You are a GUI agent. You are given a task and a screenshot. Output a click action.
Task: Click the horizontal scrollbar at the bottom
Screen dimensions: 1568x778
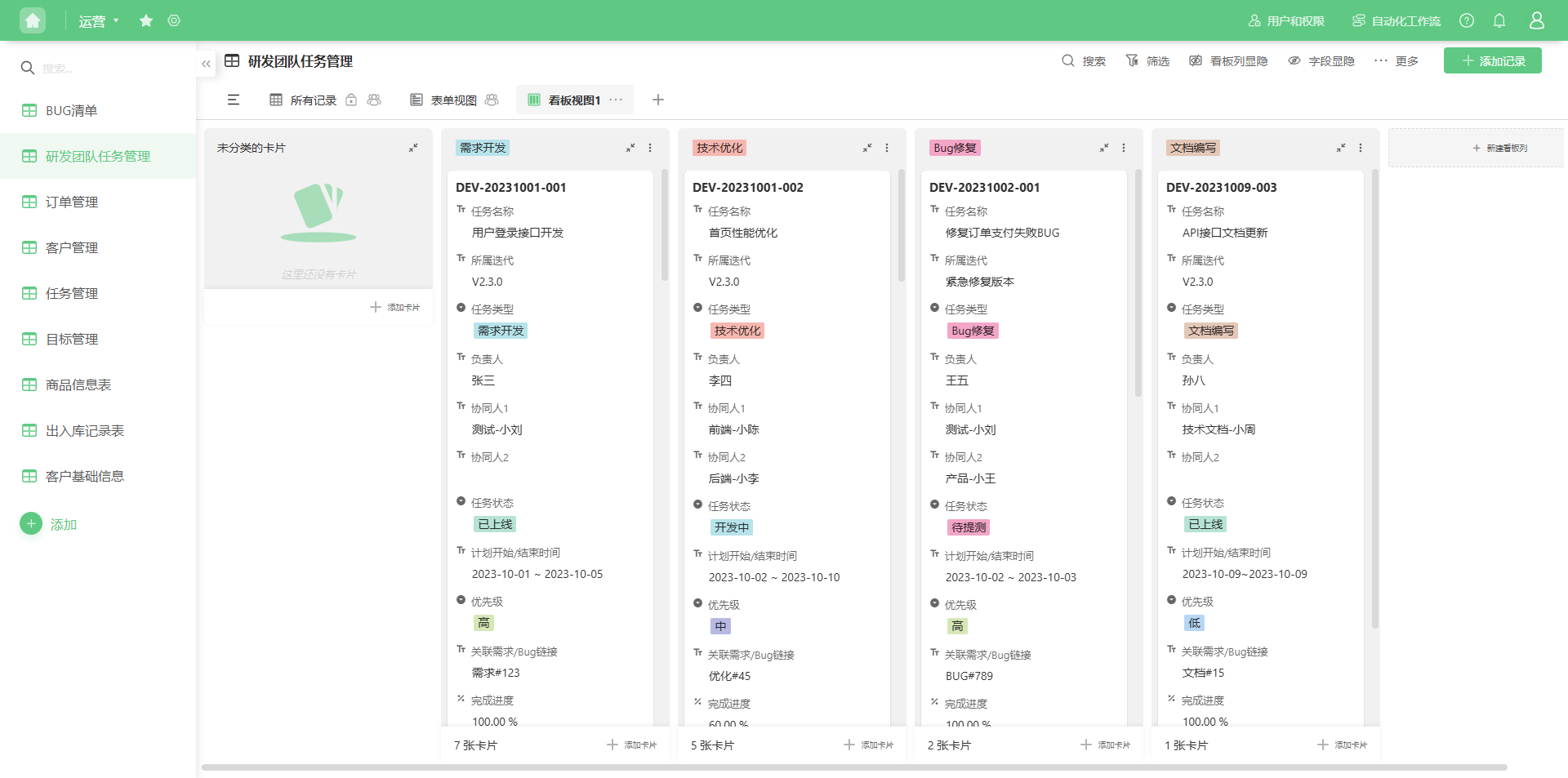point(854,767)
